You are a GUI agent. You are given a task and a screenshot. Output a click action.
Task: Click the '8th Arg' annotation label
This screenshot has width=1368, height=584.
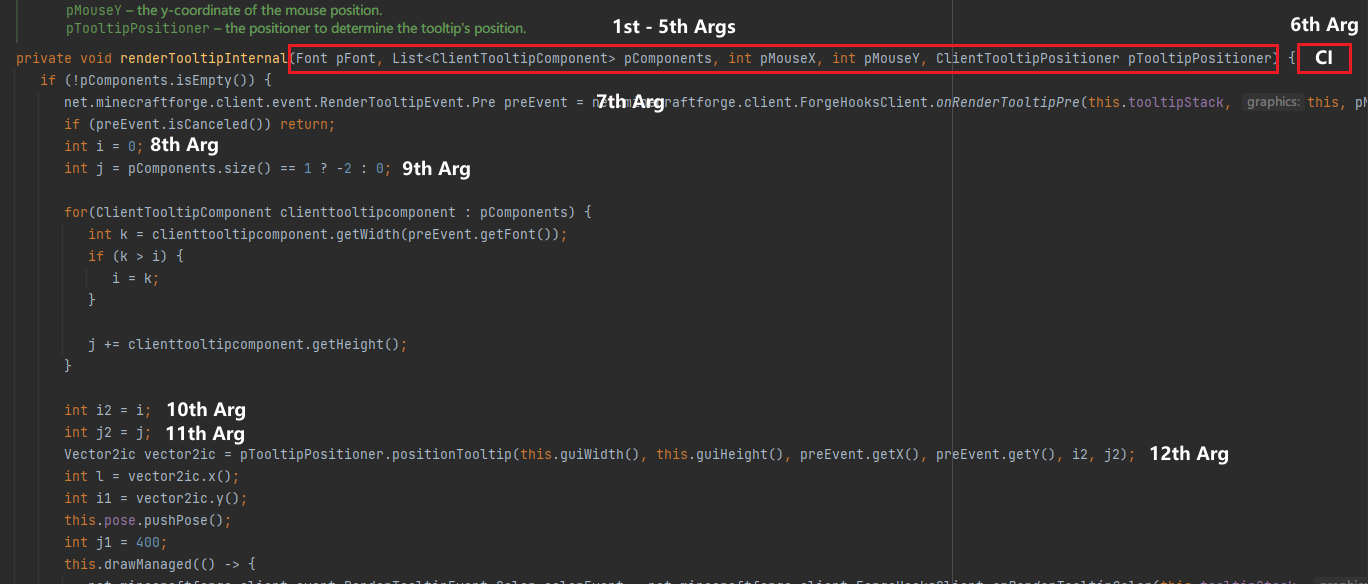[x=183, y=144]
